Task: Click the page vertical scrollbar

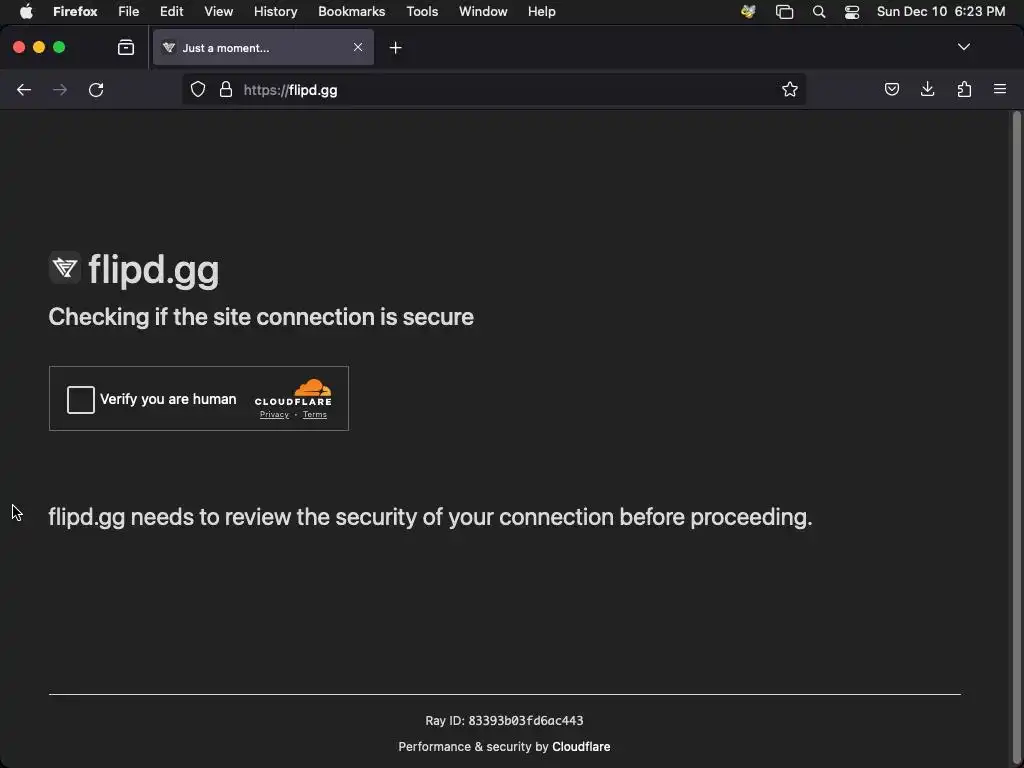Action: coord(1016,439)
